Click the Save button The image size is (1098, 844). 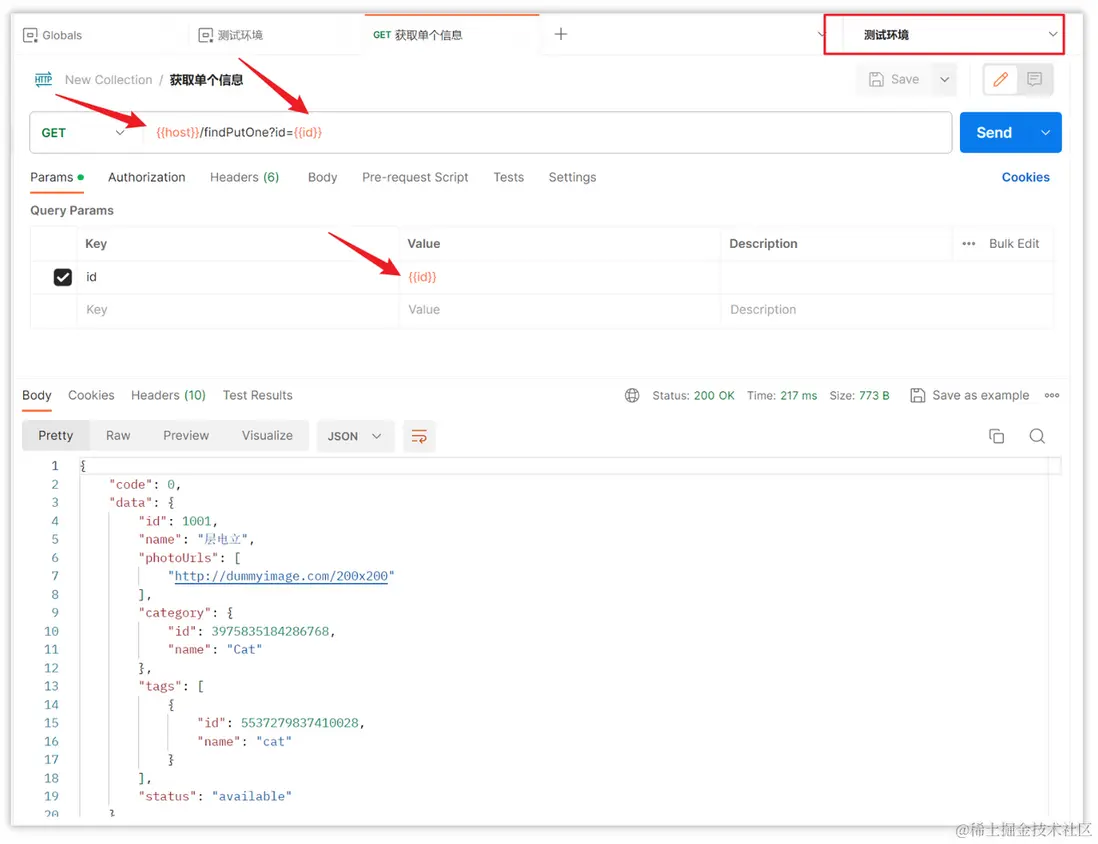pos(894,79)
